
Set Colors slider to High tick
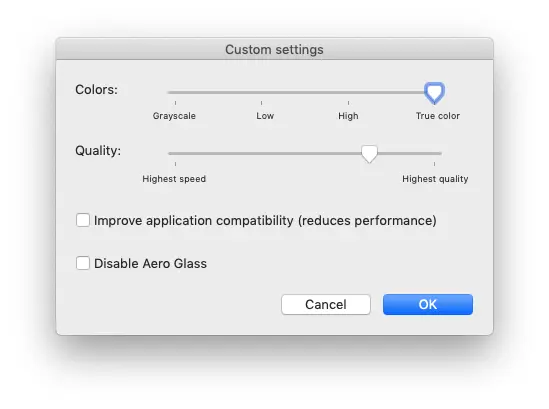[x=348, y=92]
